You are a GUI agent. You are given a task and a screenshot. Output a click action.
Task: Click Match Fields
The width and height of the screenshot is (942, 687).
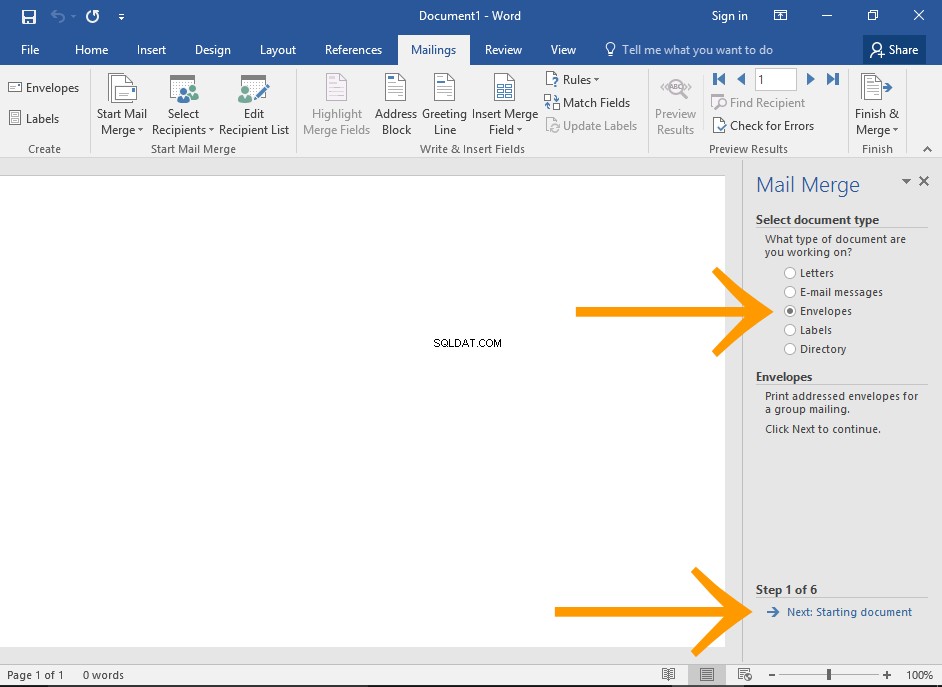pyautogui.click(x=587, y=103)
